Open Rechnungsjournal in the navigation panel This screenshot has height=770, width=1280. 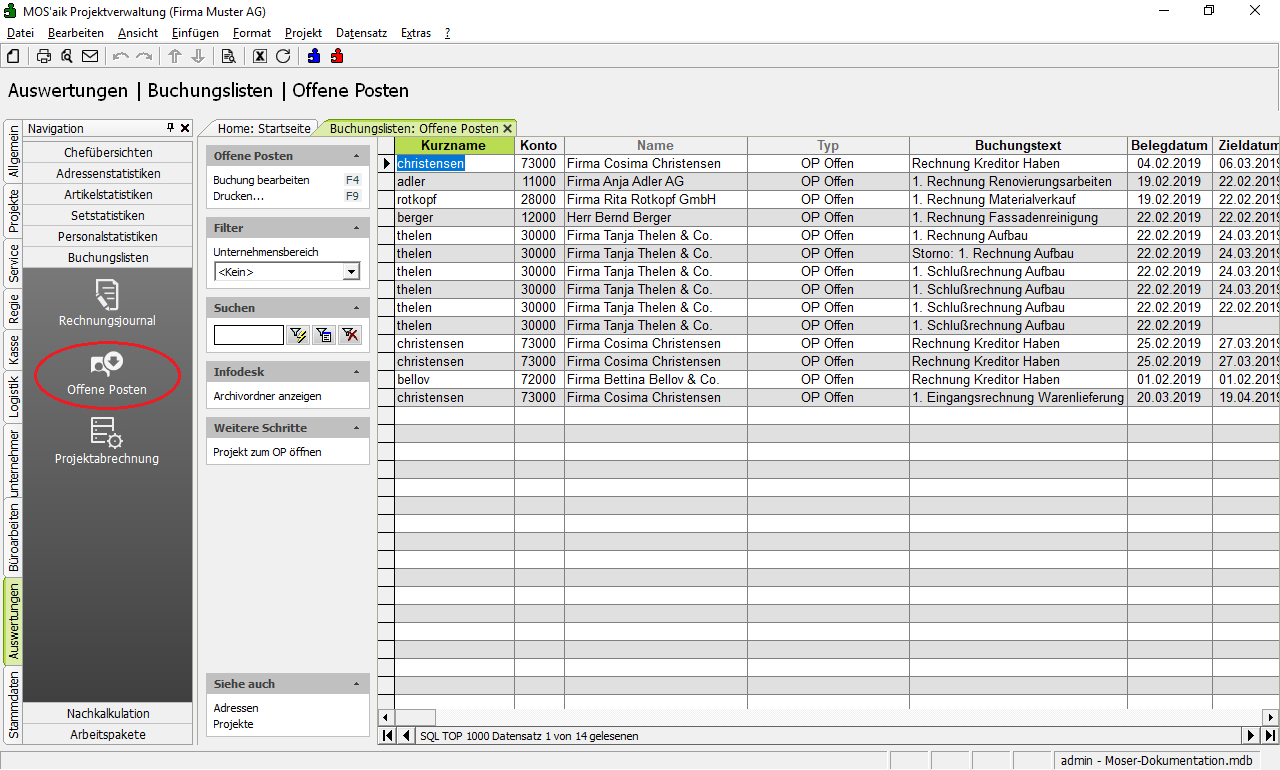click(x=107, y=303)
